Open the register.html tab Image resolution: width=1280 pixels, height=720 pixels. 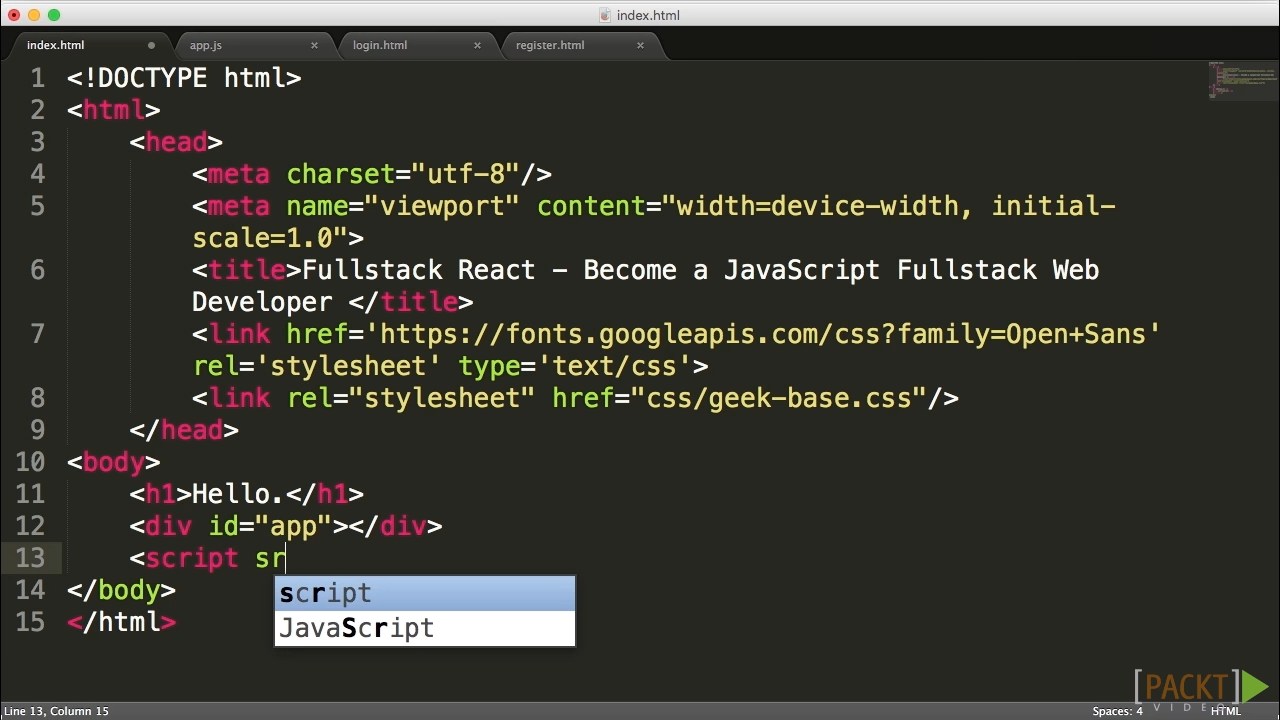pos(550,45)
